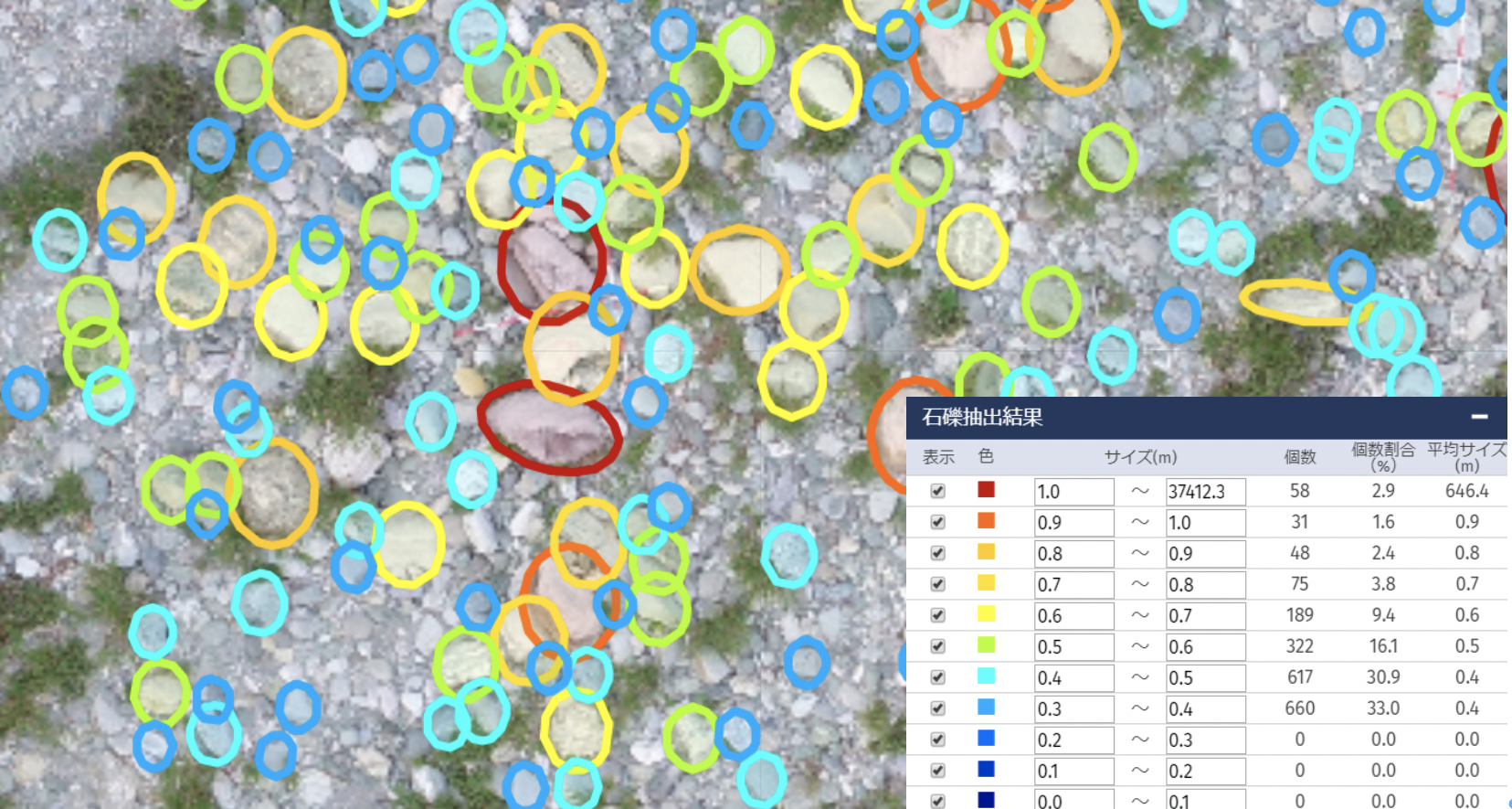The width and height of the screenshot is (1512, 809).
Task: Click the 個数割合(%) column header
Action: point(1383,457)
